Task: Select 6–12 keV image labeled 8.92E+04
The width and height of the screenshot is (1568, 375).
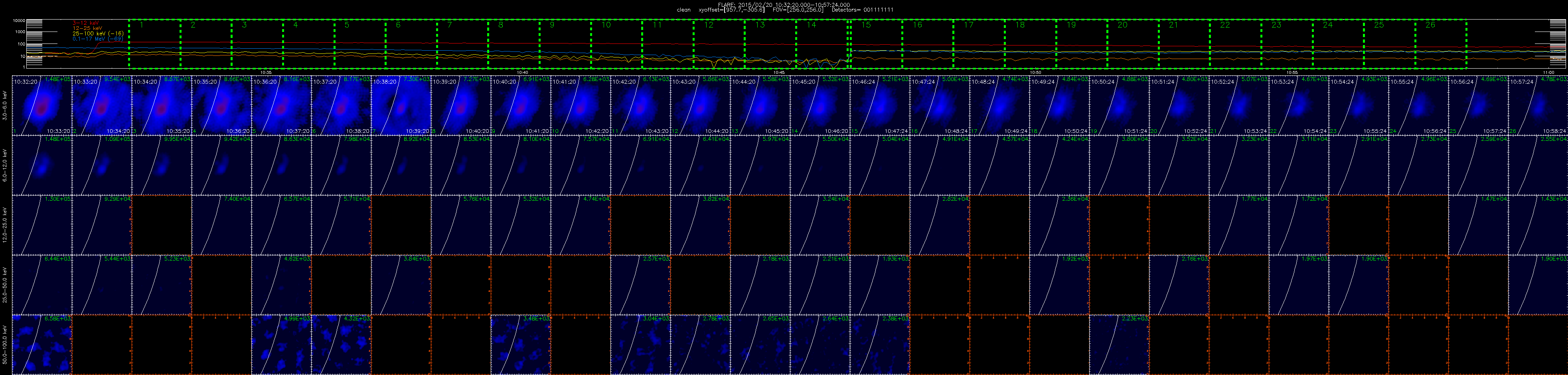Action: point(401,165)
